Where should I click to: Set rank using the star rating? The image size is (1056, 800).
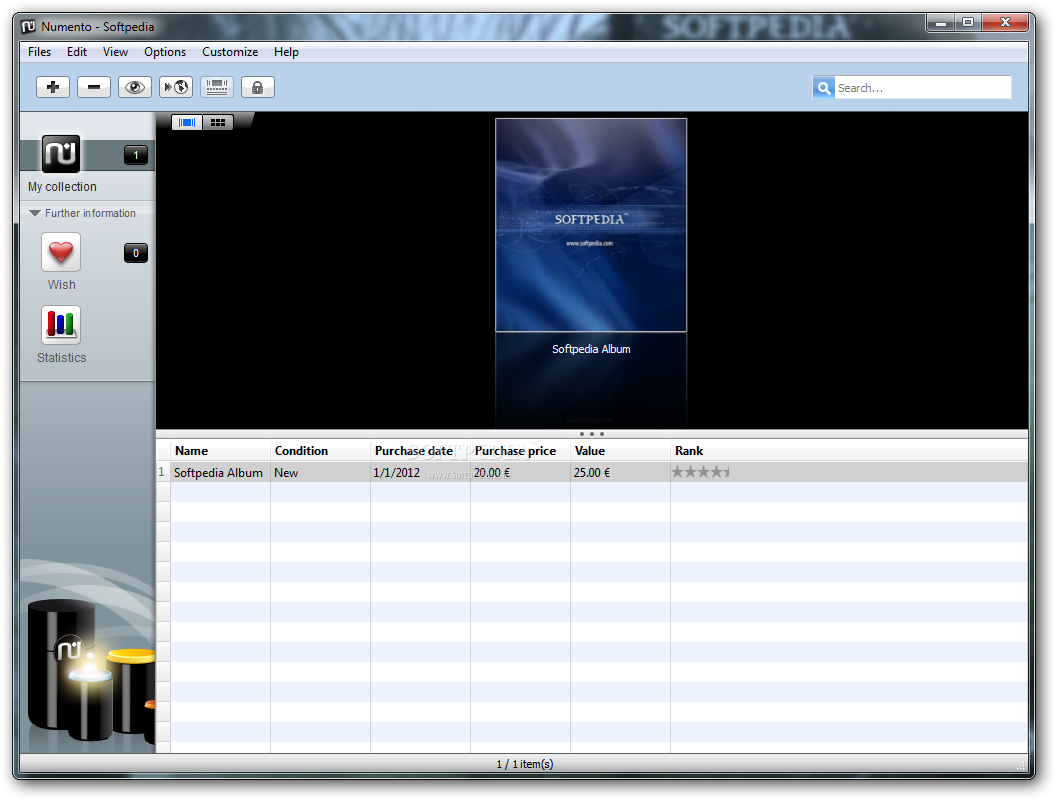(x=700, y=472)
